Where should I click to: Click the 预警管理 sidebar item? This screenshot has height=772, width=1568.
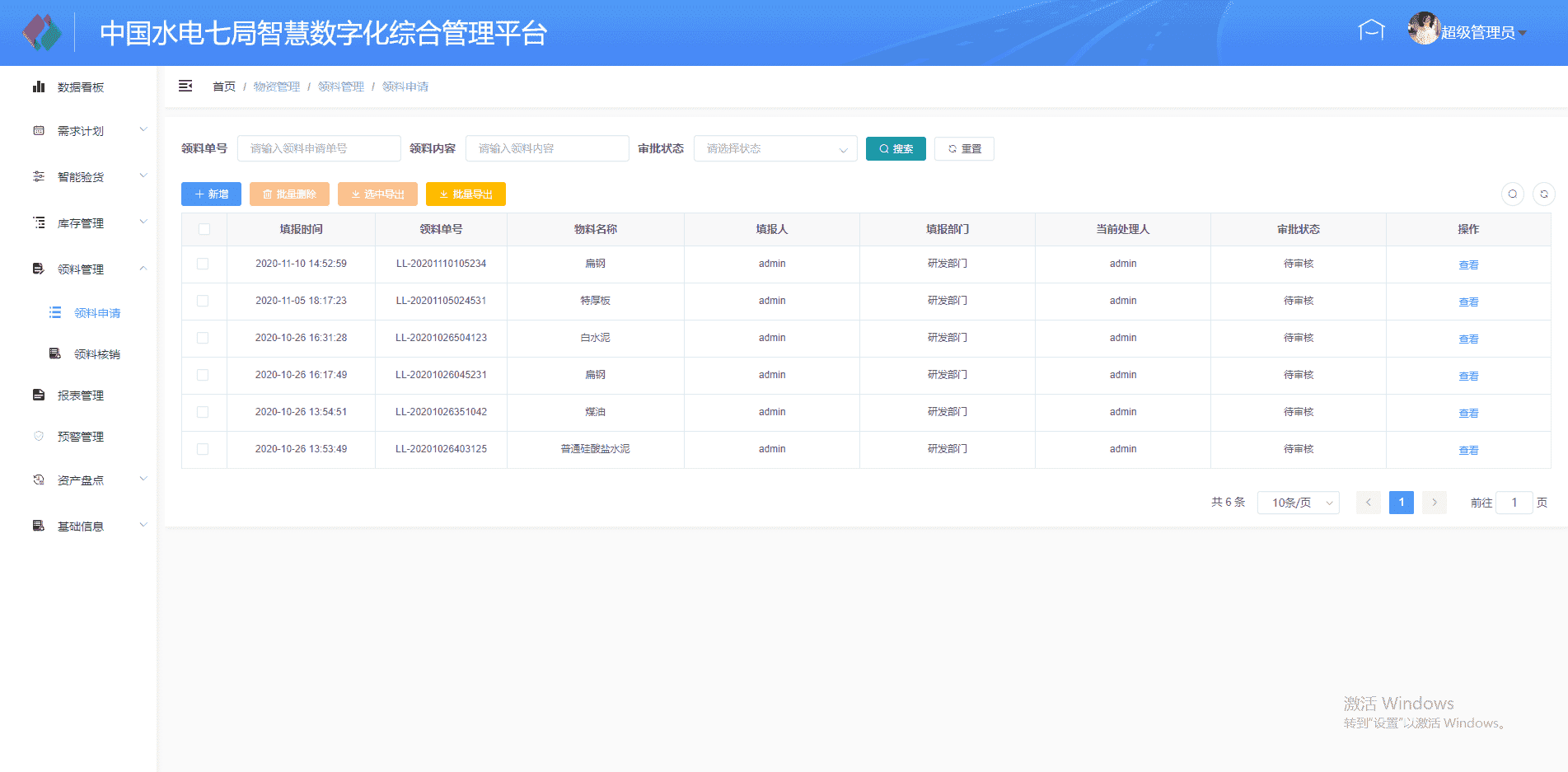[x=80, y=437]
